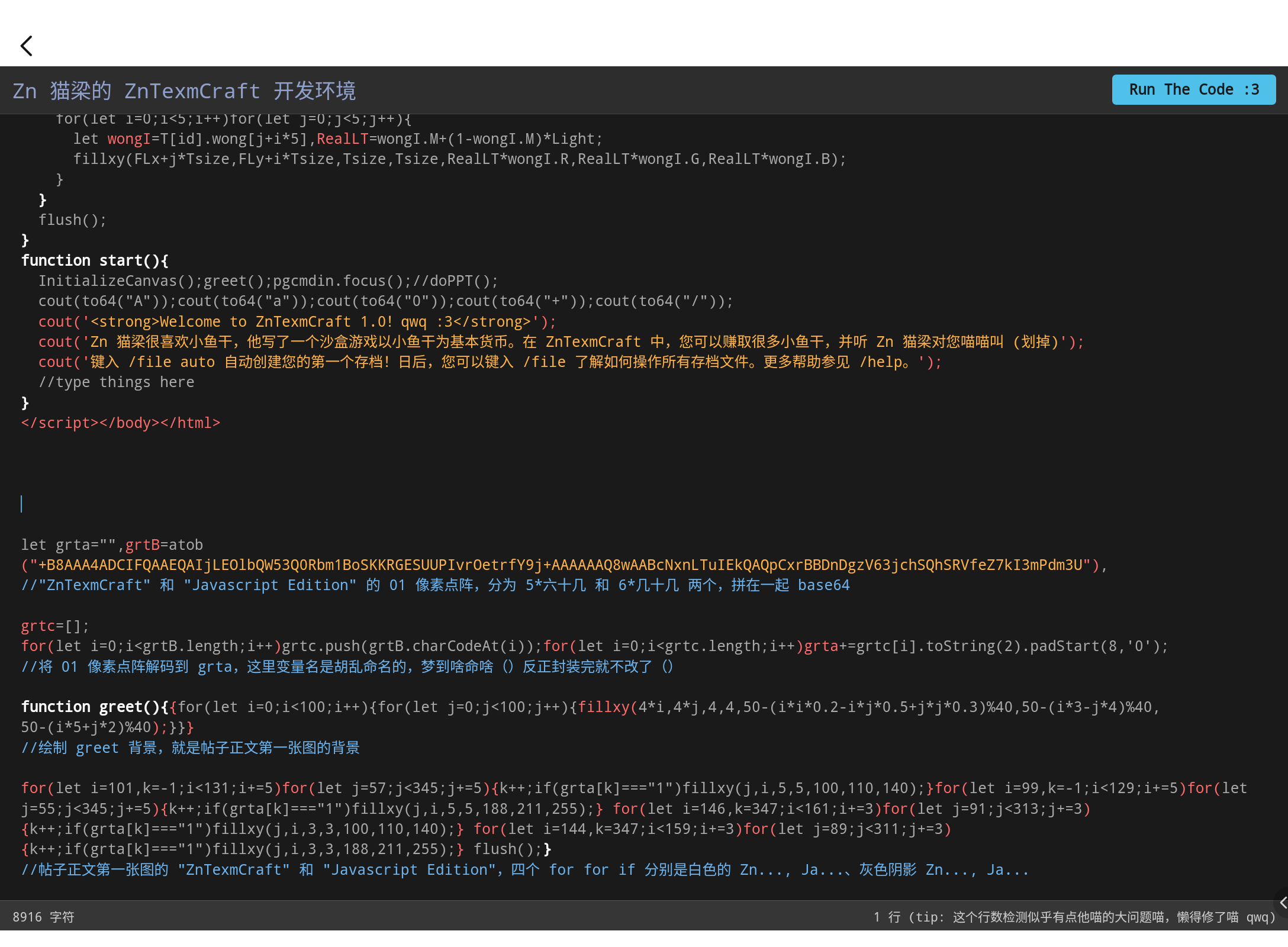The height and width of the screenshot is (947, 1288).
Task: Go back with the left arrow icon
Action: pyautogui.click(x=27, y=46)
